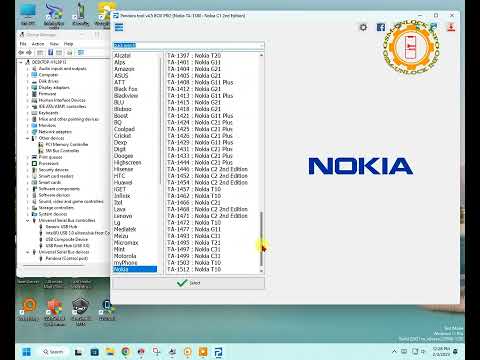Click the red download icon in Pandora tool
The image size is (480, 360).
451,27
